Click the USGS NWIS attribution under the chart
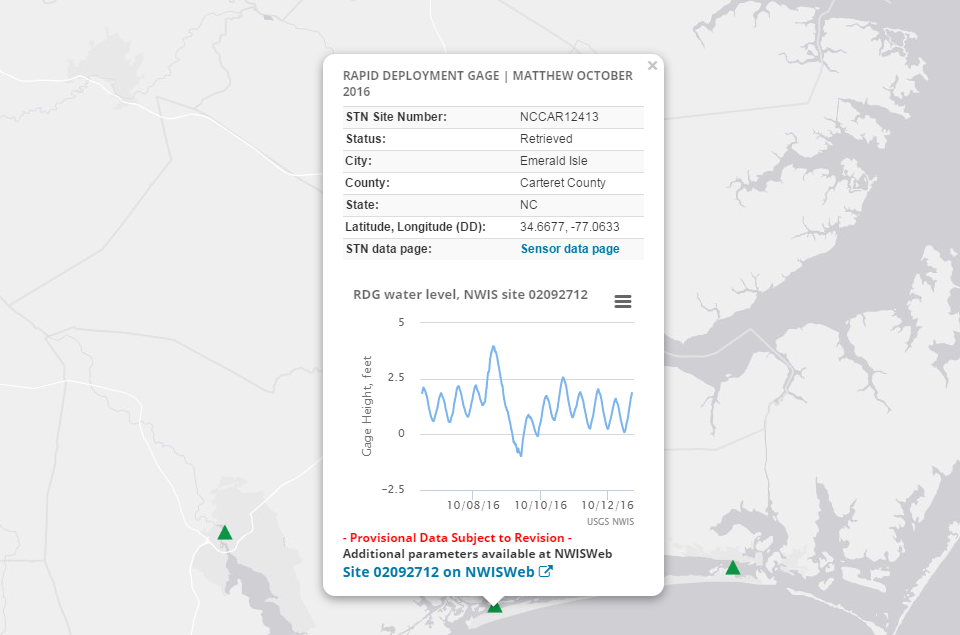The width and height of the screenshot is (960, 635). 609,521
